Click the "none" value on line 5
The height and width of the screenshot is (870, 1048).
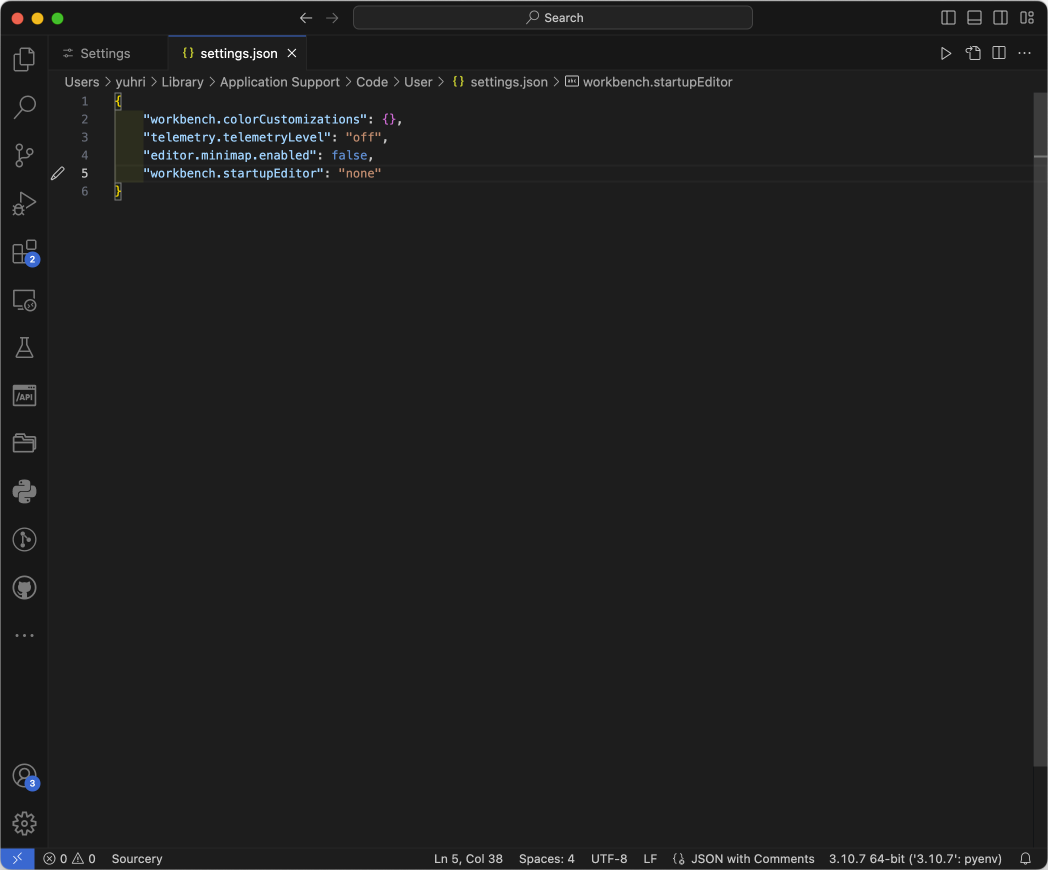coord(360,173)
